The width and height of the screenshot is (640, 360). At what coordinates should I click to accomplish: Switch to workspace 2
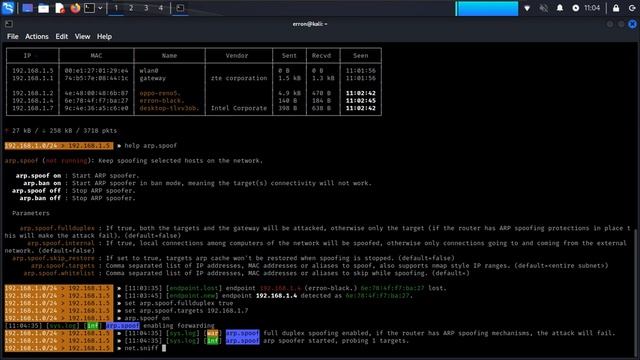131,8
